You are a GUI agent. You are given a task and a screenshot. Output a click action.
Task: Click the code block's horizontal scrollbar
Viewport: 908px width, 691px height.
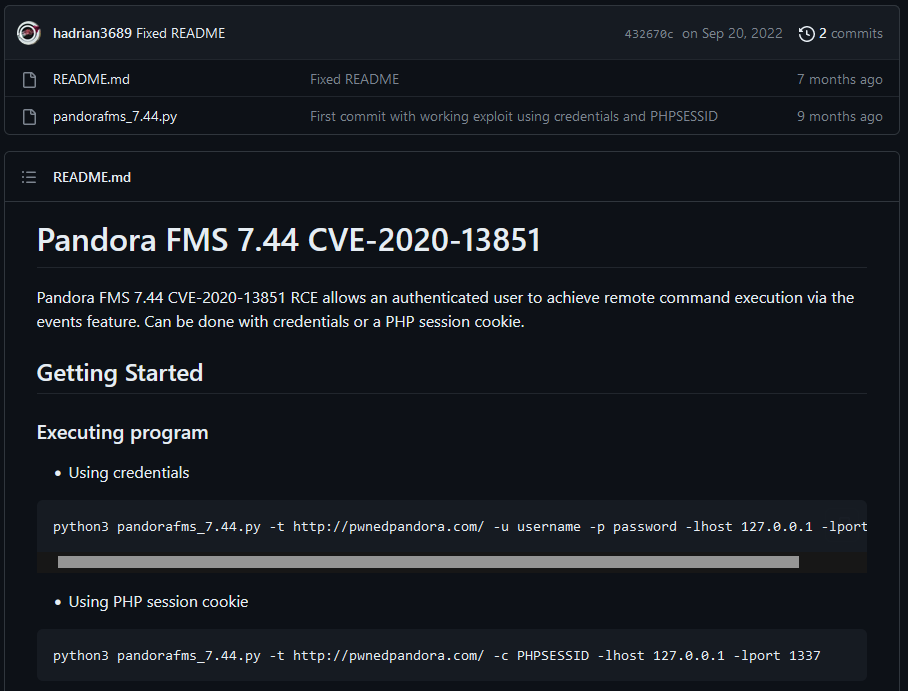pyautogui.click(x=428, y=562)
